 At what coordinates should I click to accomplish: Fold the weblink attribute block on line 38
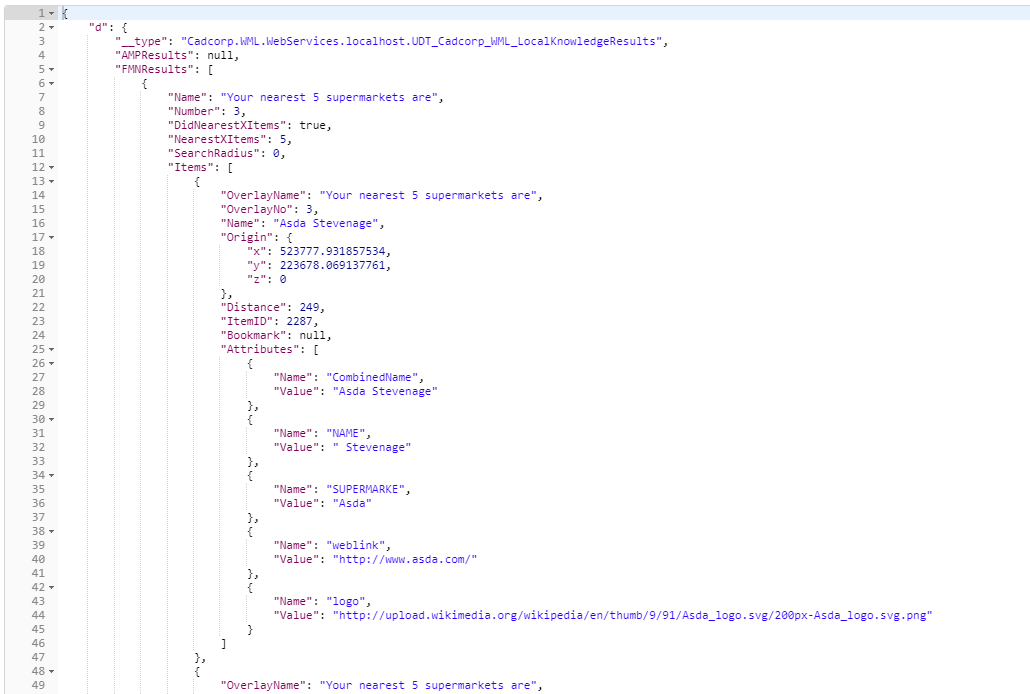pos(52,531)
